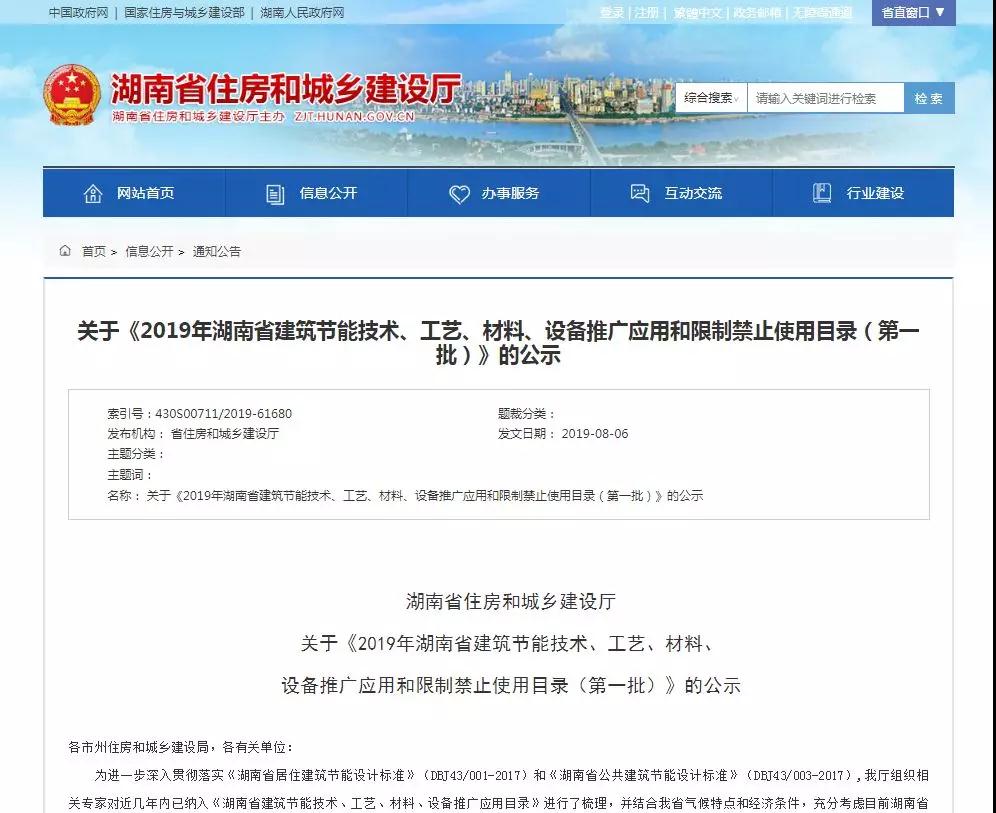Click the home icon beside 网站首页

[95, 194]
